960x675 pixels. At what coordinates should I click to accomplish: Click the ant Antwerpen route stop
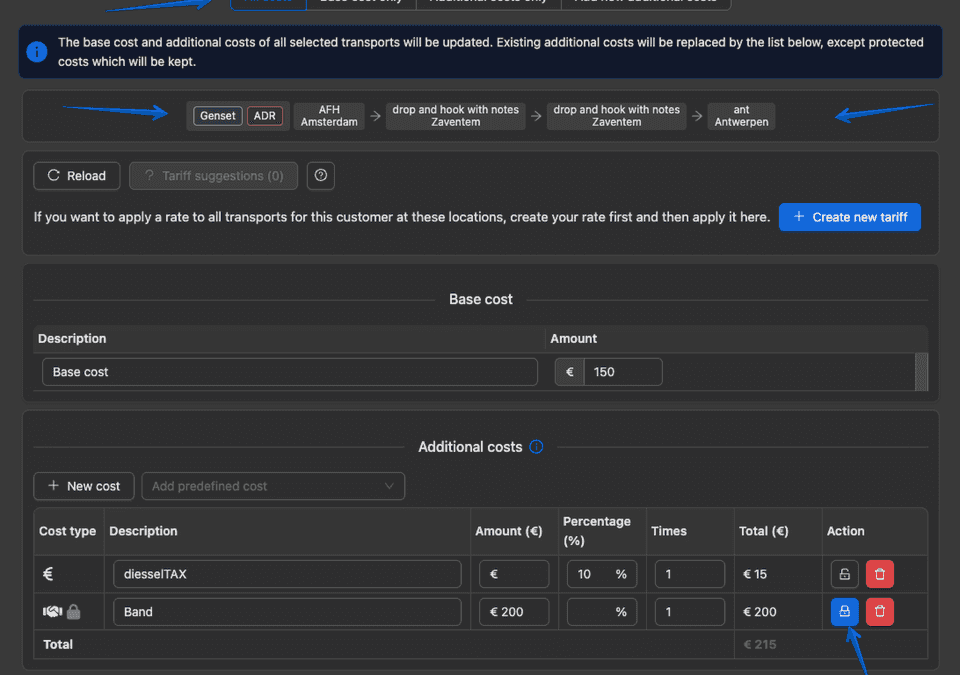coord(741,116)
